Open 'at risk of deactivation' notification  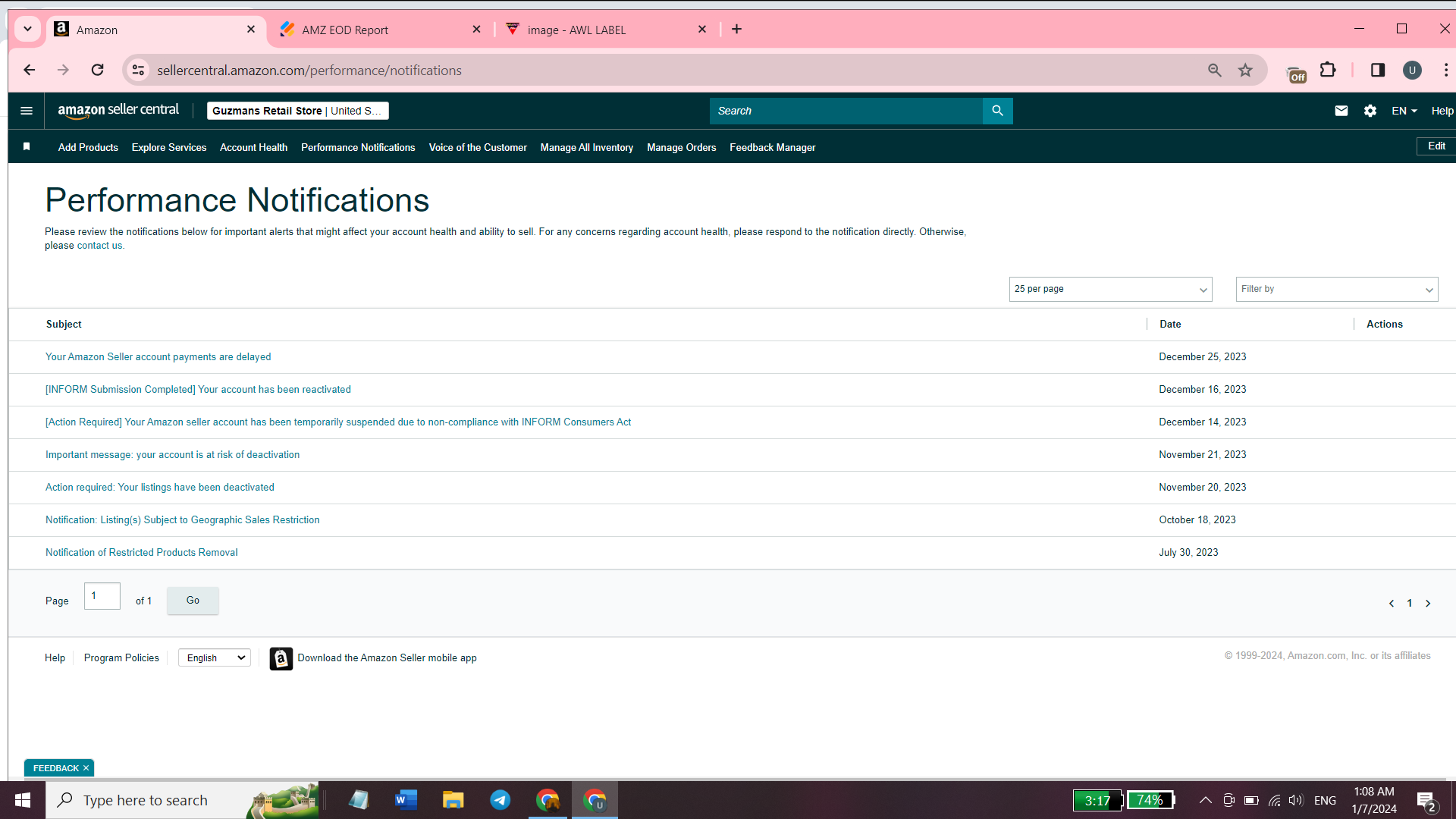pyautogui.click(x=172, y=455)
